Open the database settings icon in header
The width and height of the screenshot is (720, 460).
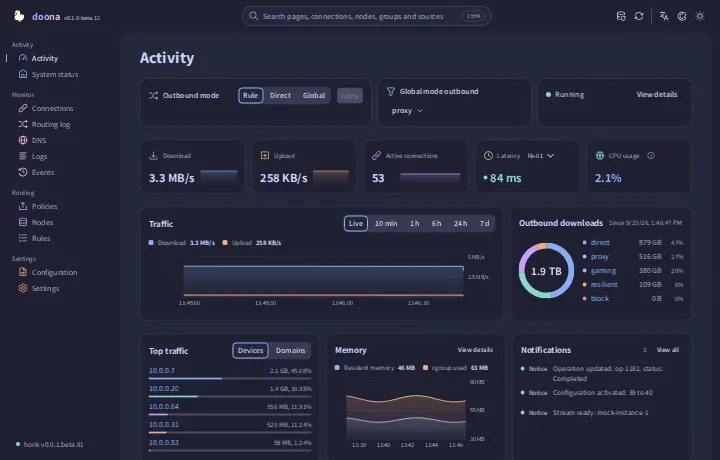point(621,16)
